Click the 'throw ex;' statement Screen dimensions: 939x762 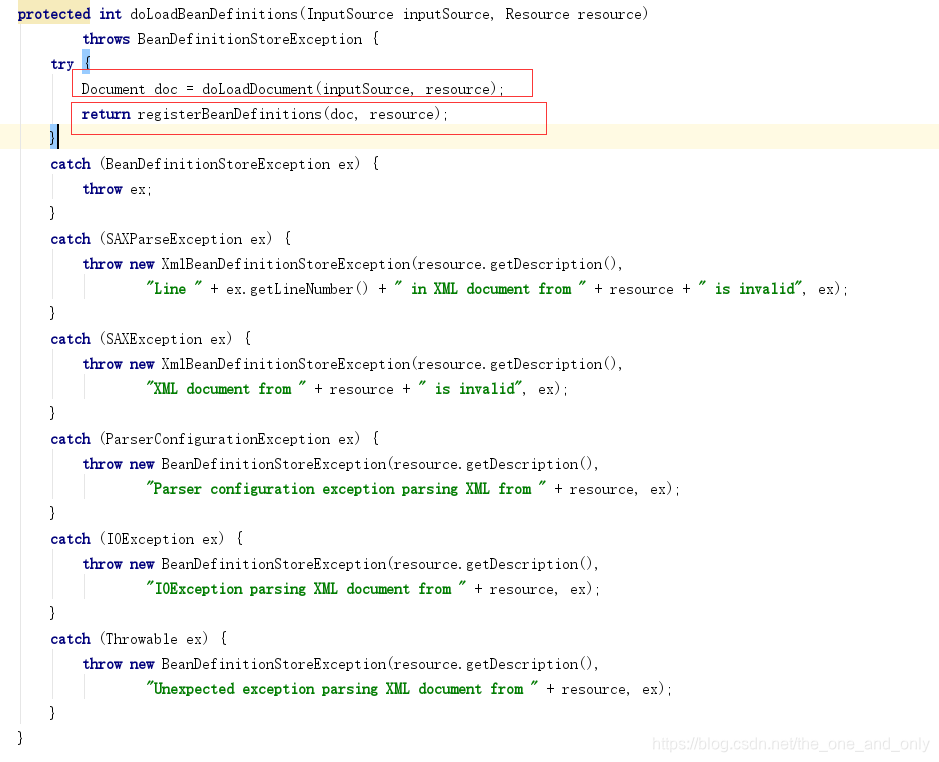tap(117, 189)
